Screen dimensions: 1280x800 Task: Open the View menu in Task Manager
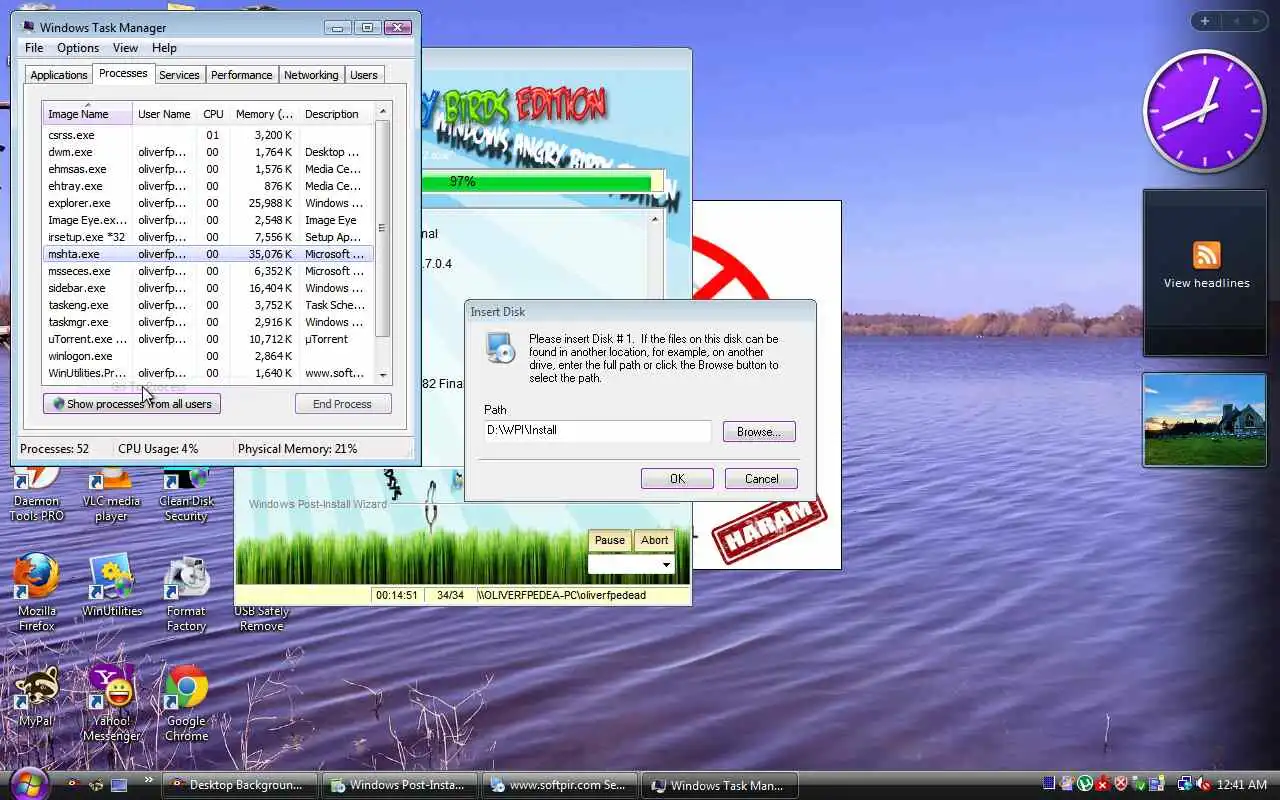pyautogui.click(x=125, y=48)
